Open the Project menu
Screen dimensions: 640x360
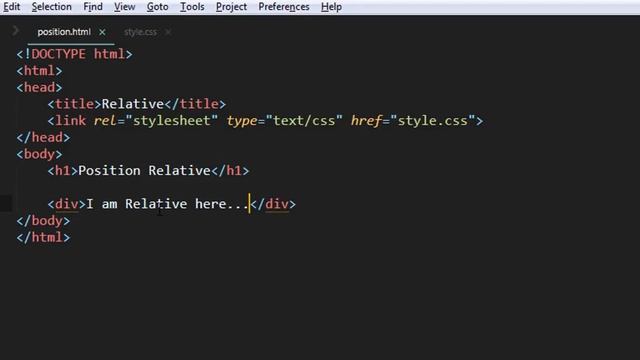231,7
